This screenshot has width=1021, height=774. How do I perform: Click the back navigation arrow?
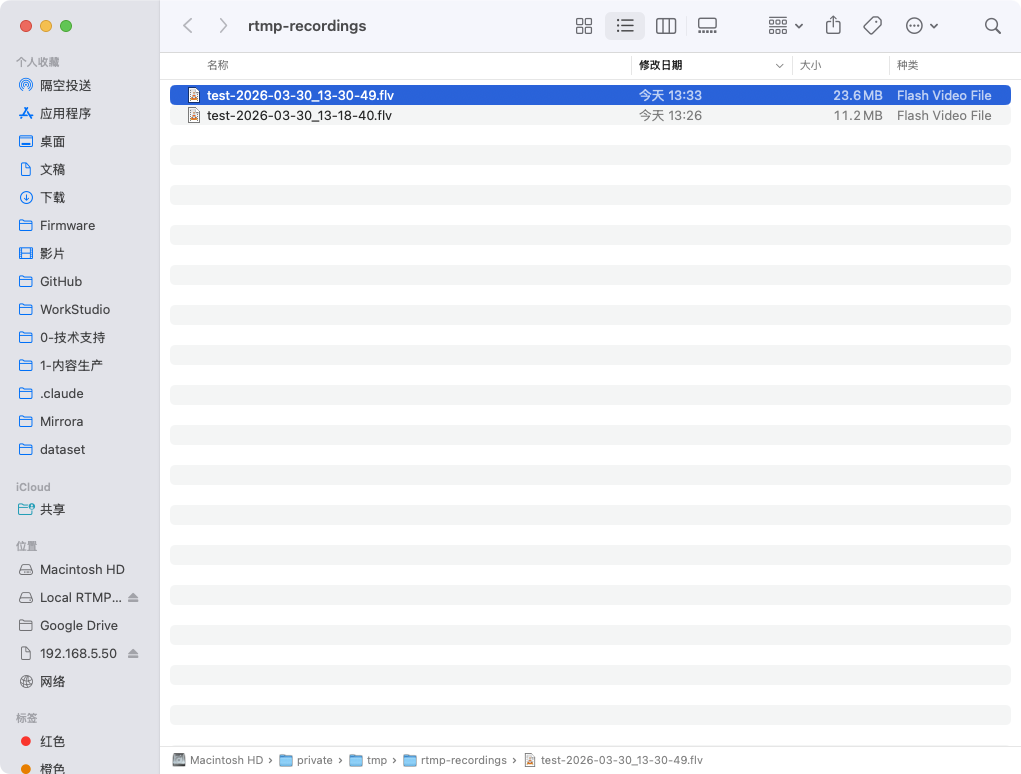pos(187,26)
